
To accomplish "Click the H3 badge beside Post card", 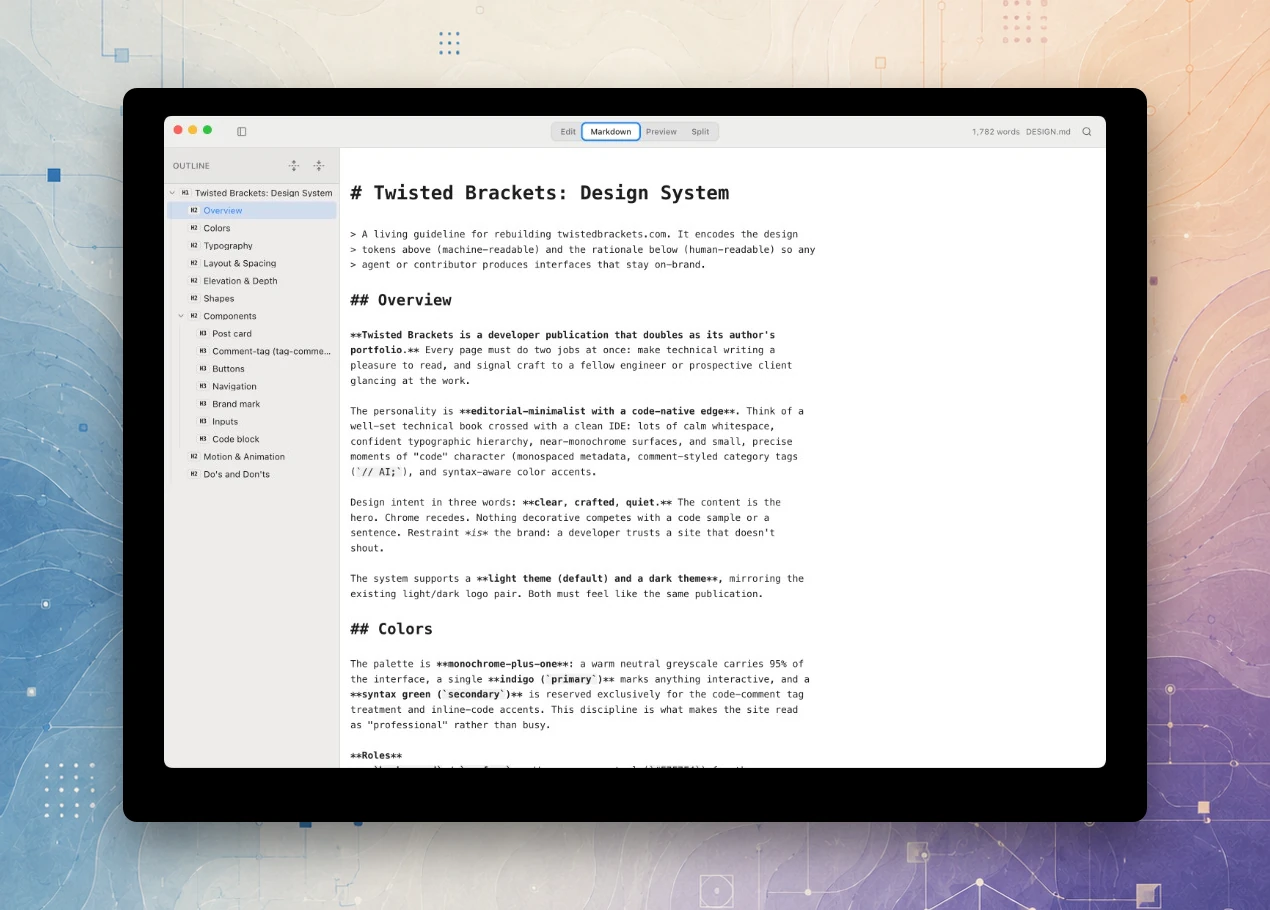I will point(203,333).
